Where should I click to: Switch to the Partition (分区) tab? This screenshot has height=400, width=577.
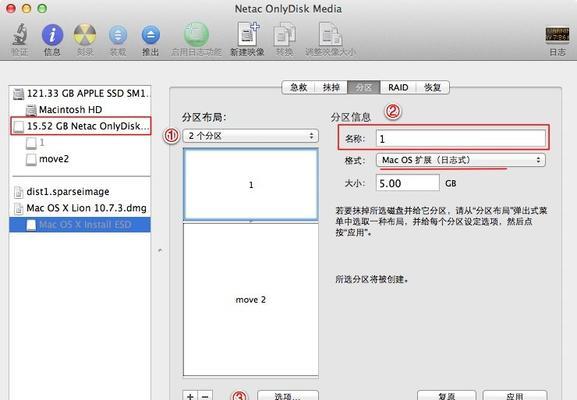point(364,87)
